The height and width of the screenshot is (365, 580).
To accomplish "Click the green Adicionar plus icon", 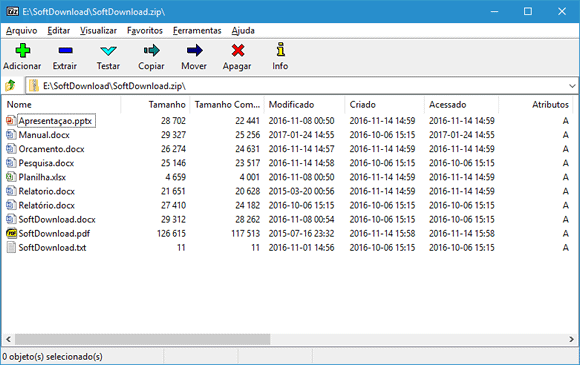I will pyautogui.click(x=23, y=51).
